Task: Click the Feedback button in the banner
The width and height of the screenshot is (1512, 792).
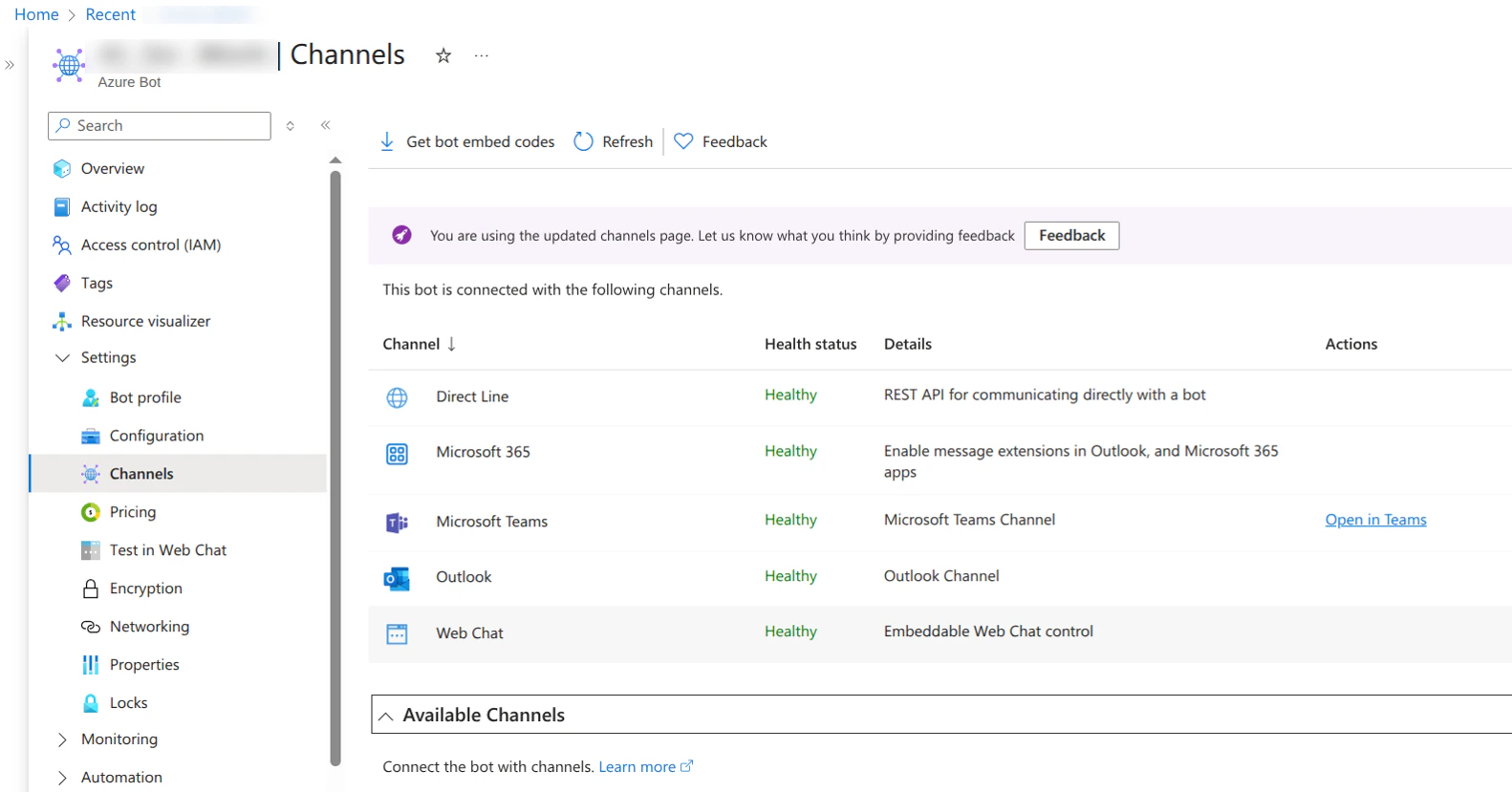Action: (x=1071, y=235)
